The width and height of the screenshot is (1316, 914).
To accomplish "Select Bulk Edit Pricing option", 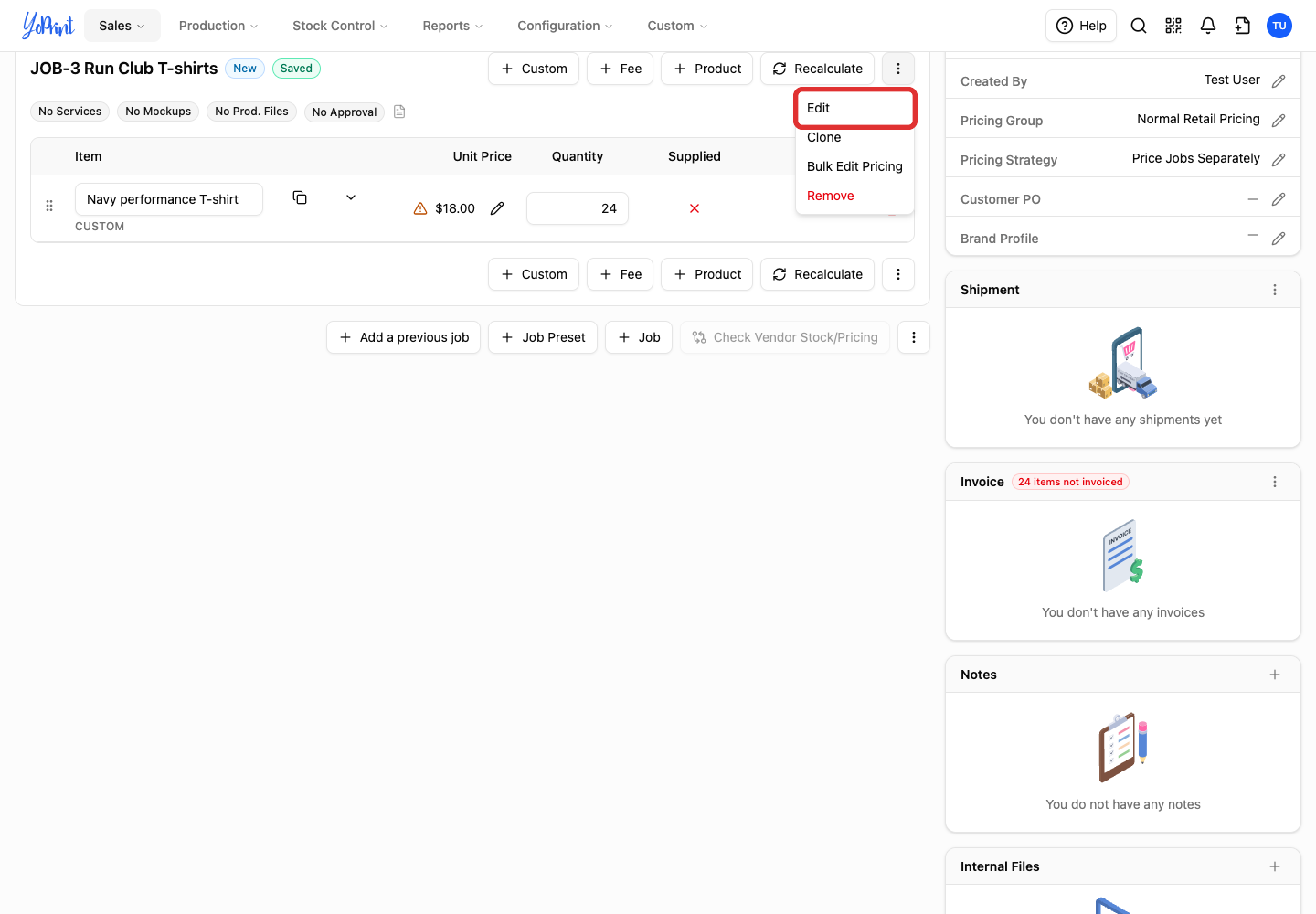I will point(854,166).
